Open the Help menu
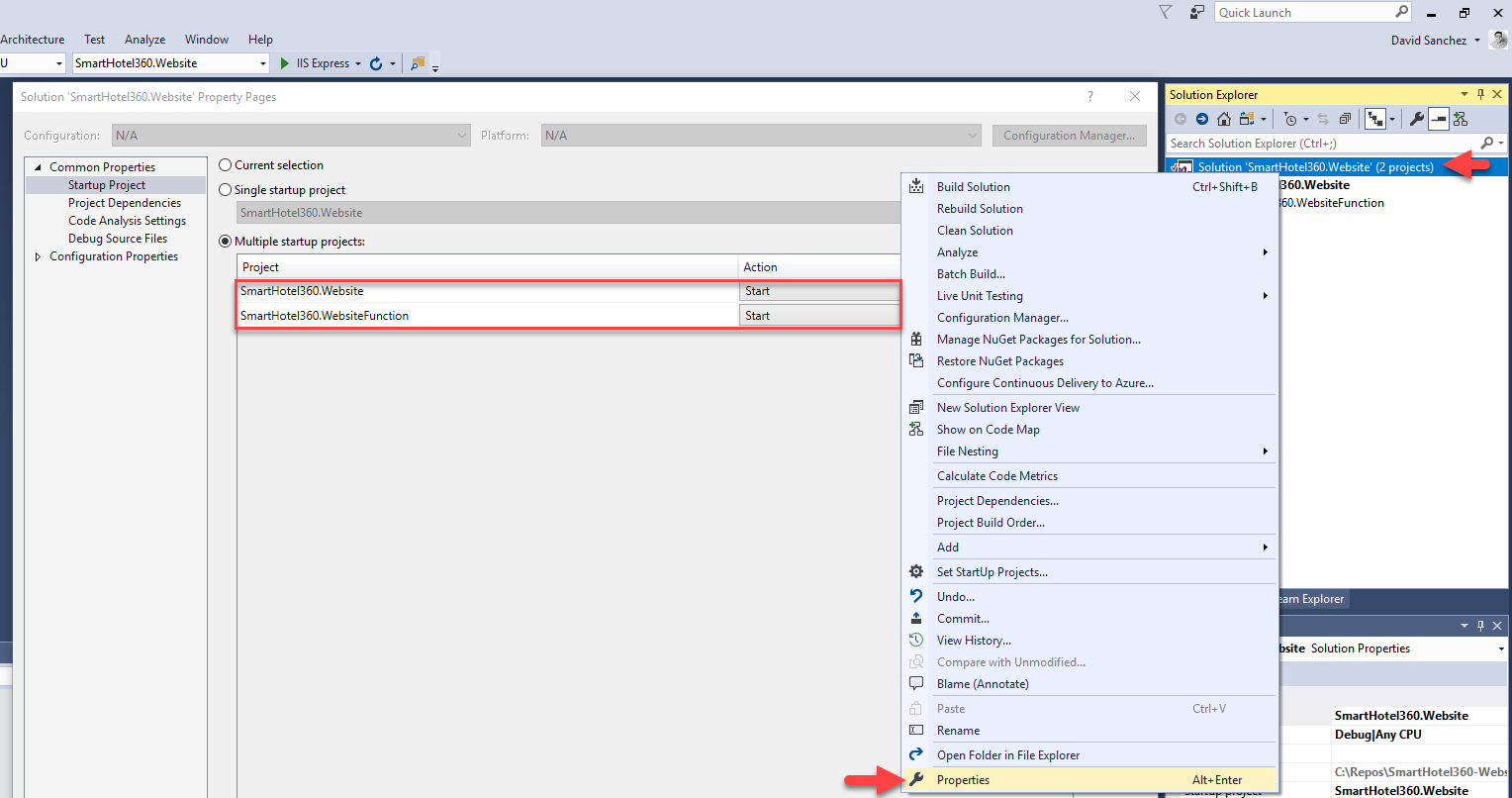 pos(260,40)
